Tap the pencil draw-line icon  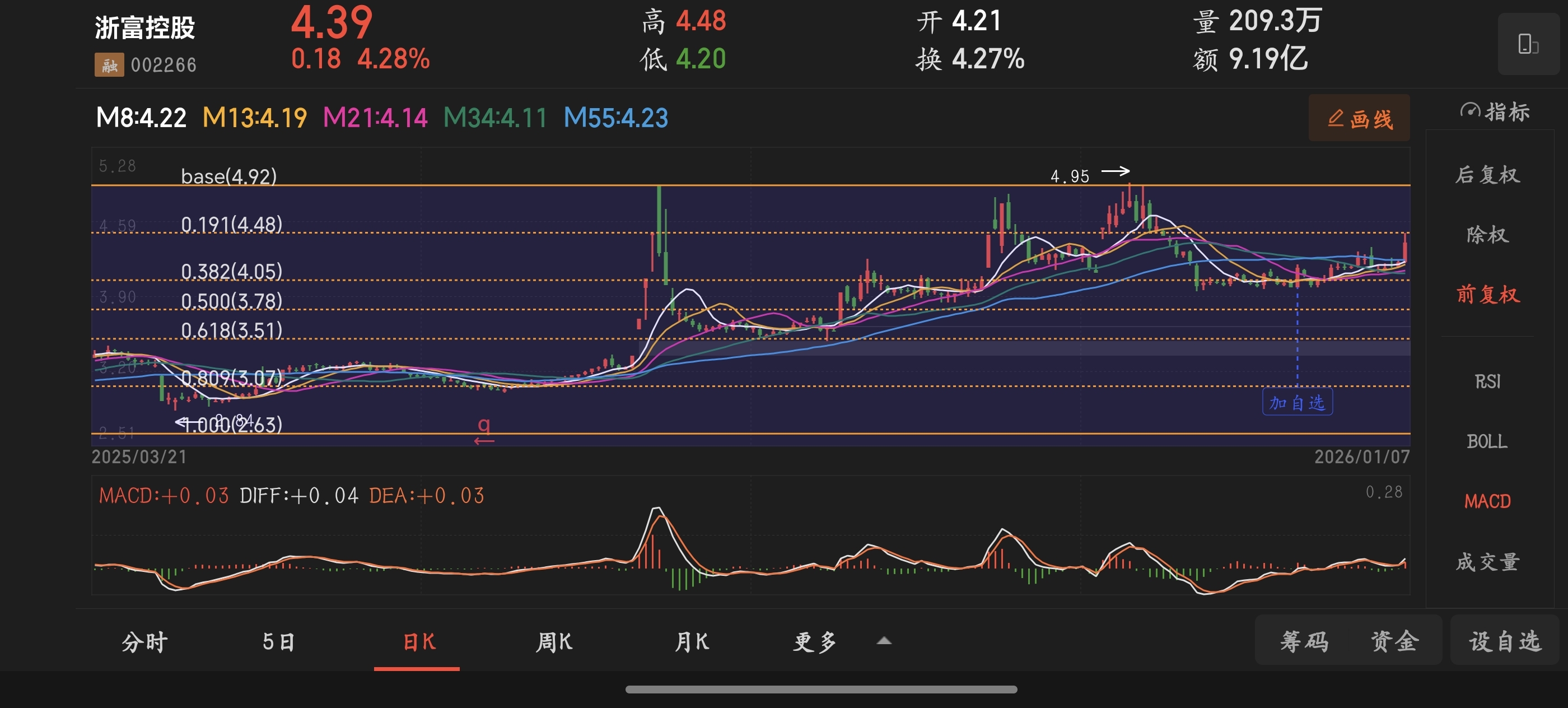click(x=1336, y=118)
